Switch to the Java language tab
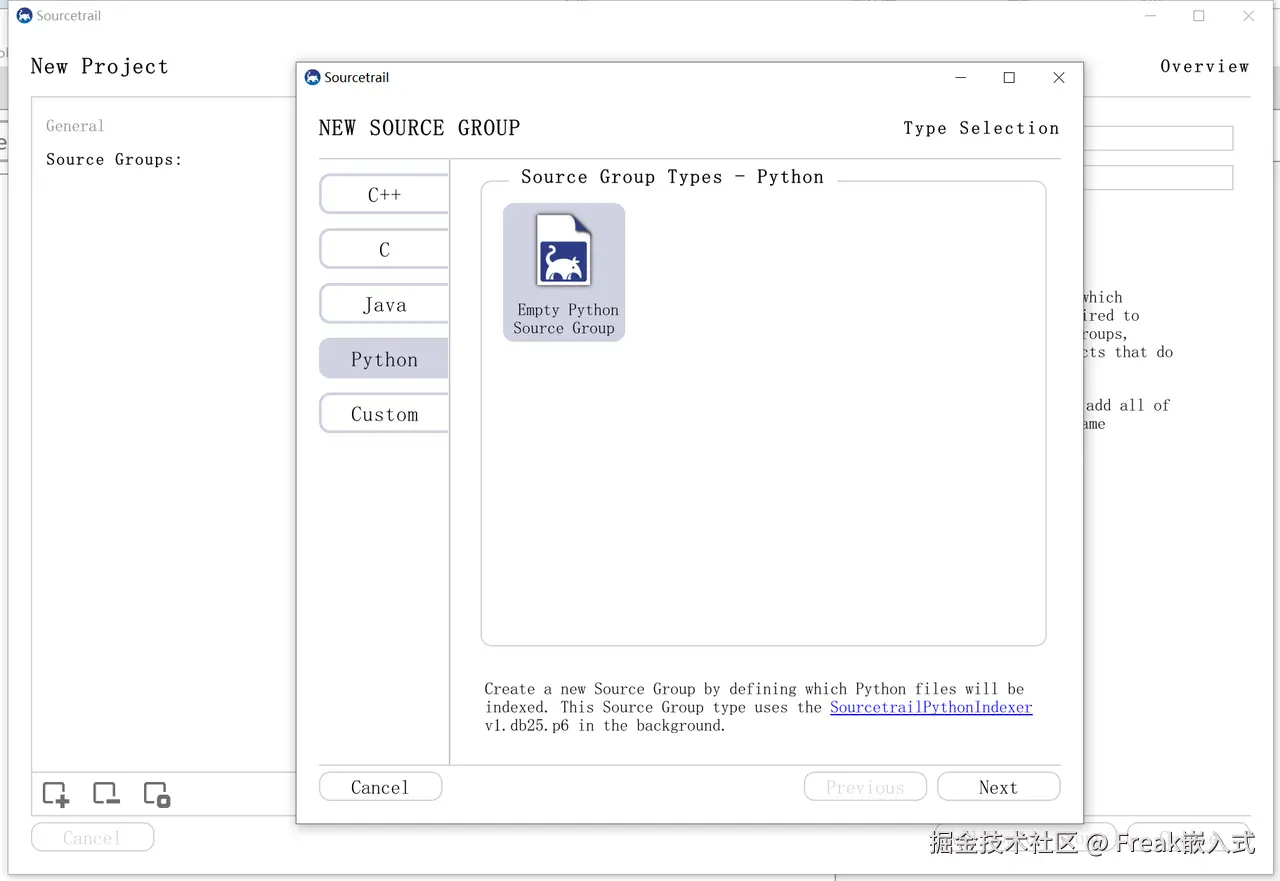 [x=384, y=304]
